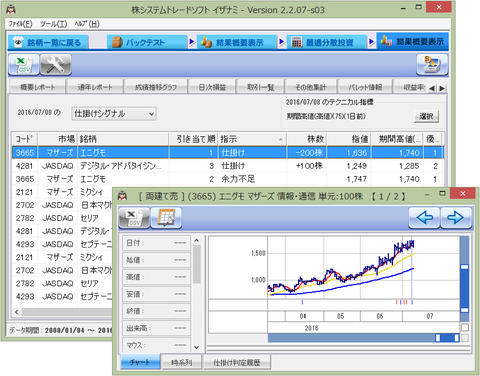
Task: Click the 始値 field
Action: [x=156, y=260]
